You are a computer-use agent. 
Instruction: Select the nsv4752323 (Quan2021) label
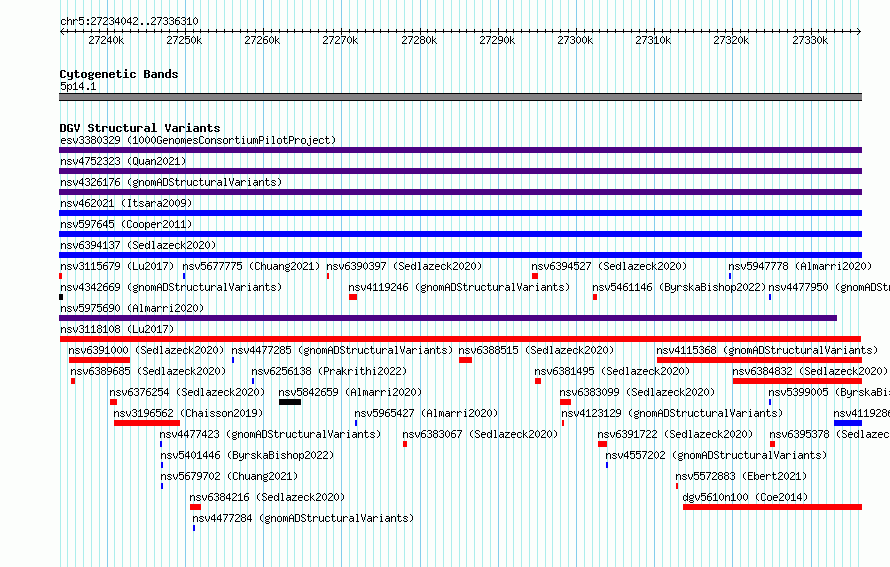point(123,161)
